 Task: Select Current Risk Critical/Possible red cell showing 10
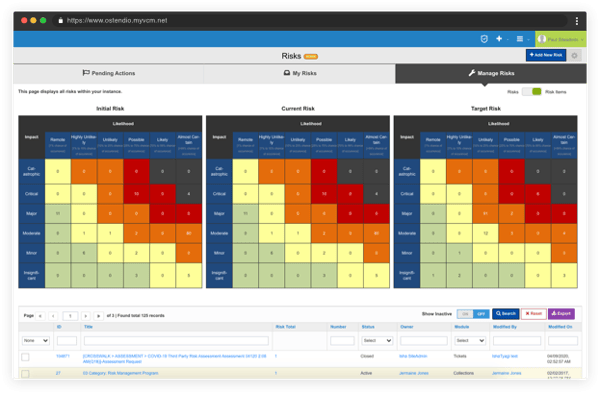pyautogui.click(x=324, y=194)
